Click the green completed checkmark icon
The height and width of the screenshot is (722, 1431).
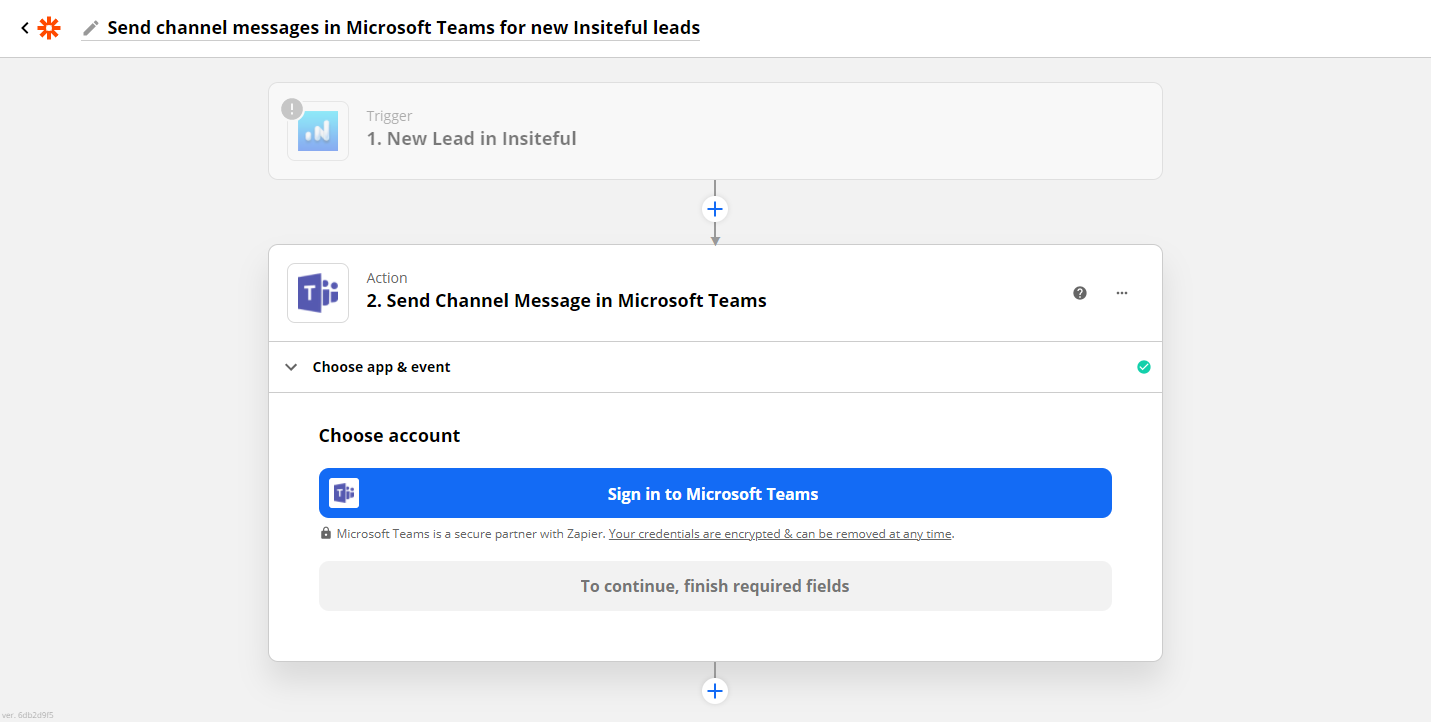(1144, 367)
